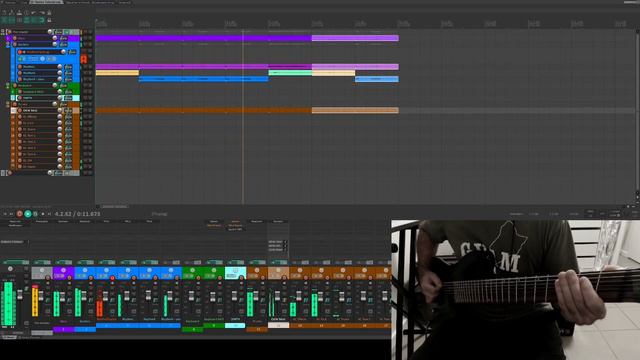Click the red Record transport button
This screenshot has height=360, width=640.
pos(20,214)
